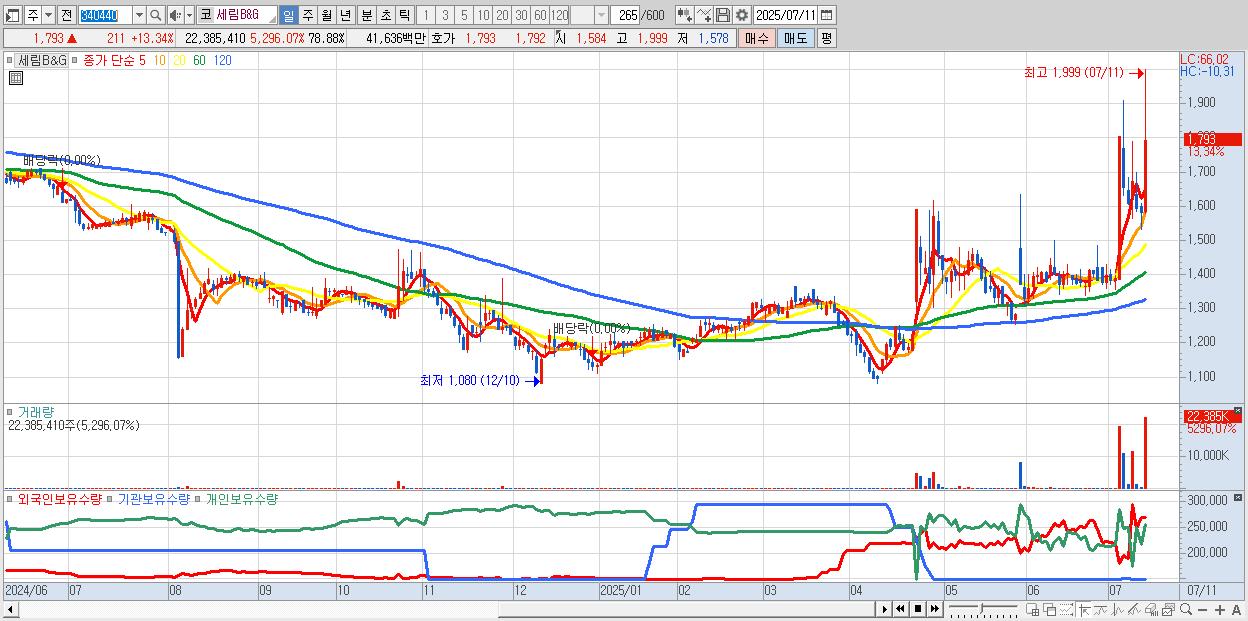Click the zoom magnifier icon in the bottom toolbar

point(1186,609)
